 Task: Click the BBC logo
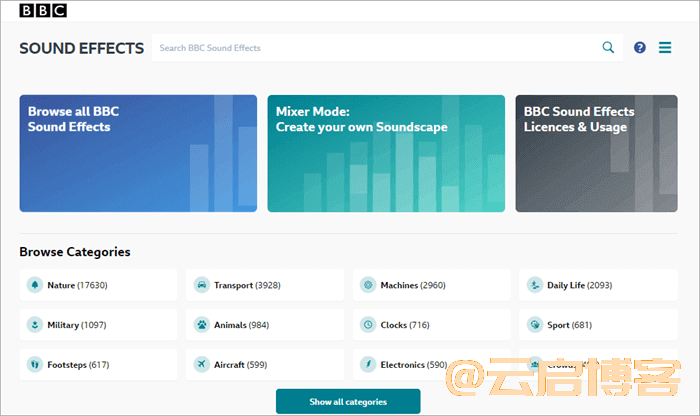coord(43,10)
